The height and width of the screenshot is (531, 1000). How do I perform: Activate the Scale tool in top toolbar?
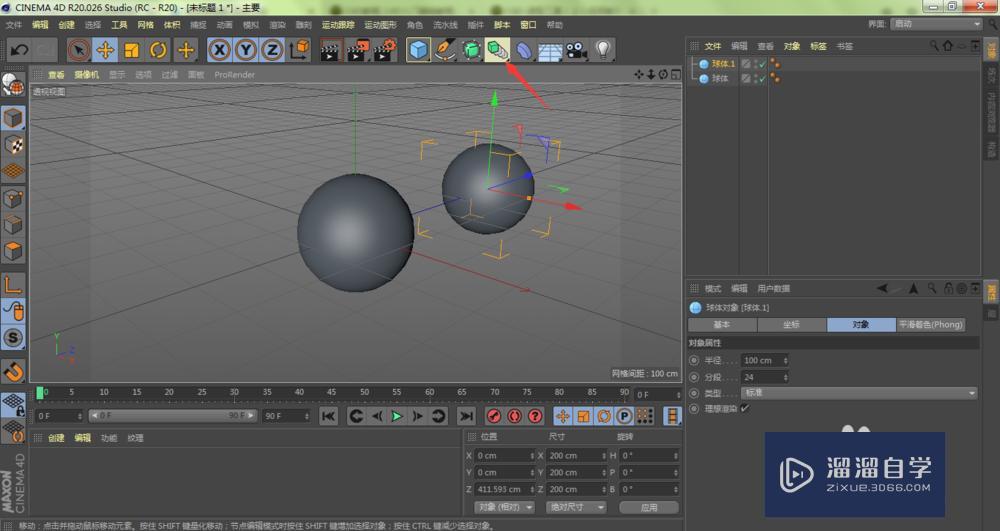[132, 50]
